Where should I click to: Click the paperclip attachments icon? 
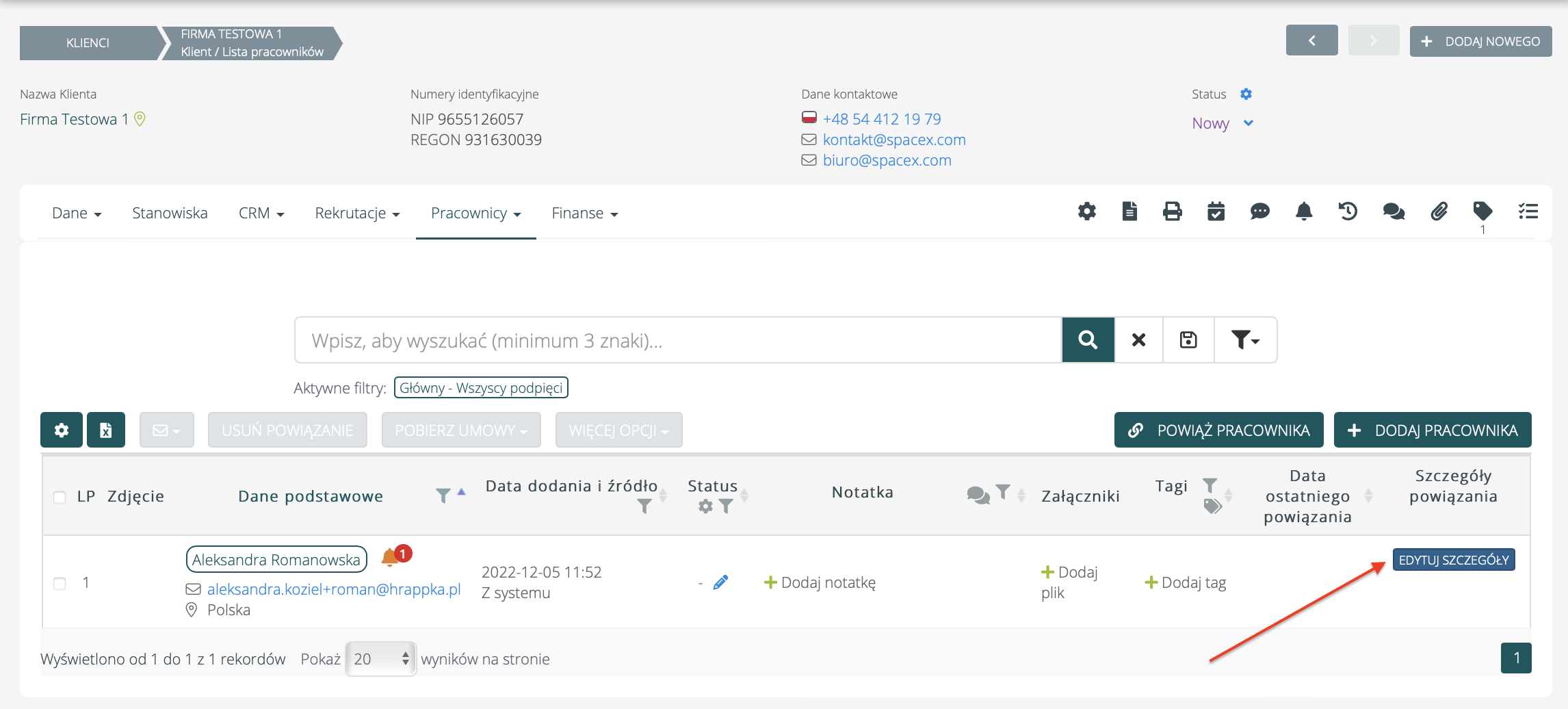pyautogui.click(x=1439, y=211)
